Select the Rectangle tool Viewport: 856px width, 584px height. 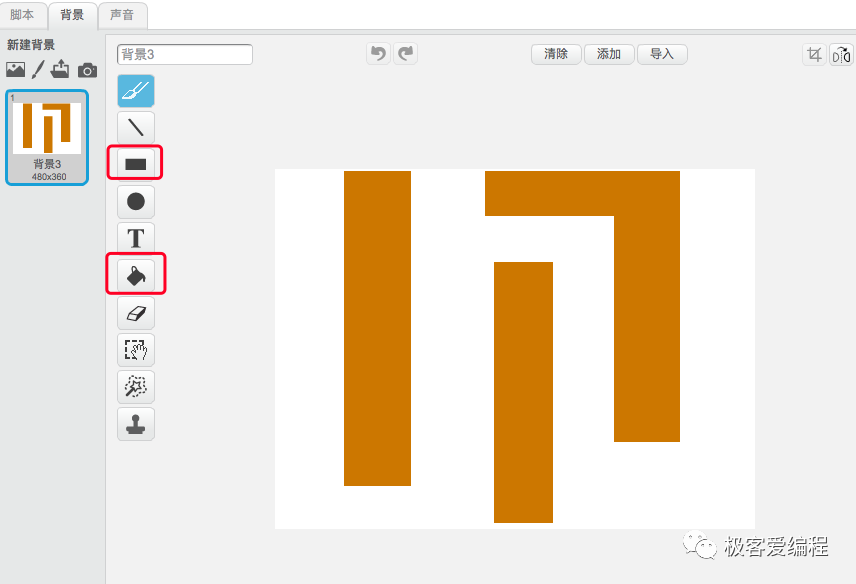coord(136,164)
